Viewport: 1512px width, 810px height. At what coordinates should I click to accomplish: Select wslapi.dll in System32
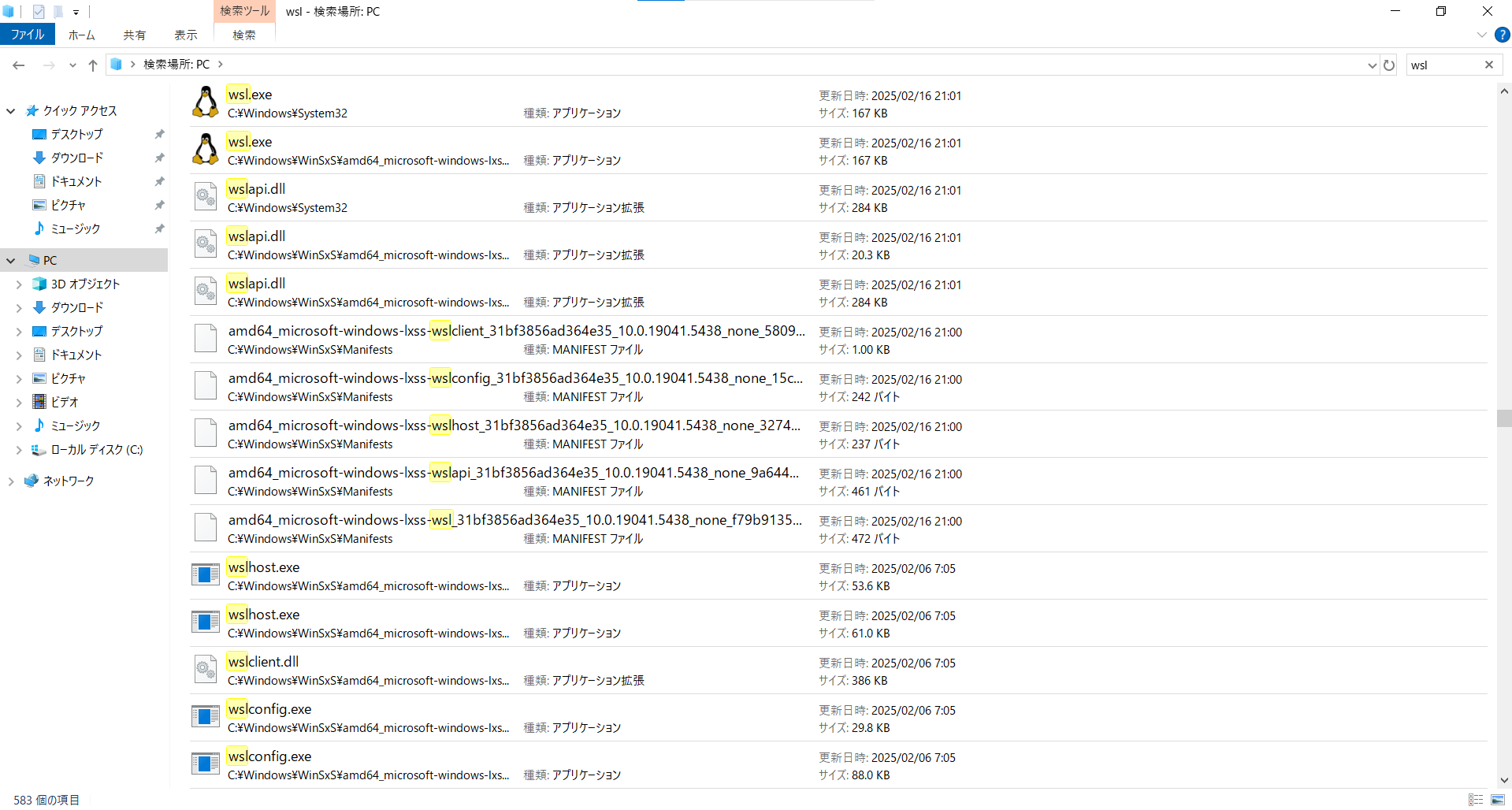coord(838,197)
